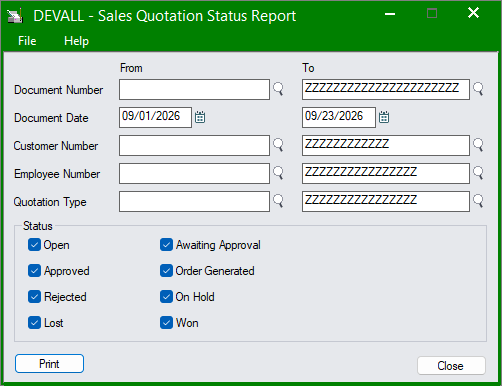Open the From Quotation Type finder icon

coord(278,201)
